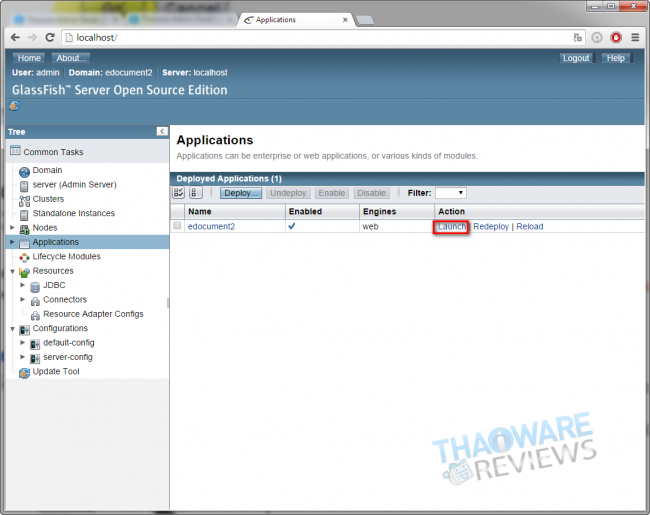Click the Domain globe icon
Viewport: 650px width, 515px height.
pos(24,171)
